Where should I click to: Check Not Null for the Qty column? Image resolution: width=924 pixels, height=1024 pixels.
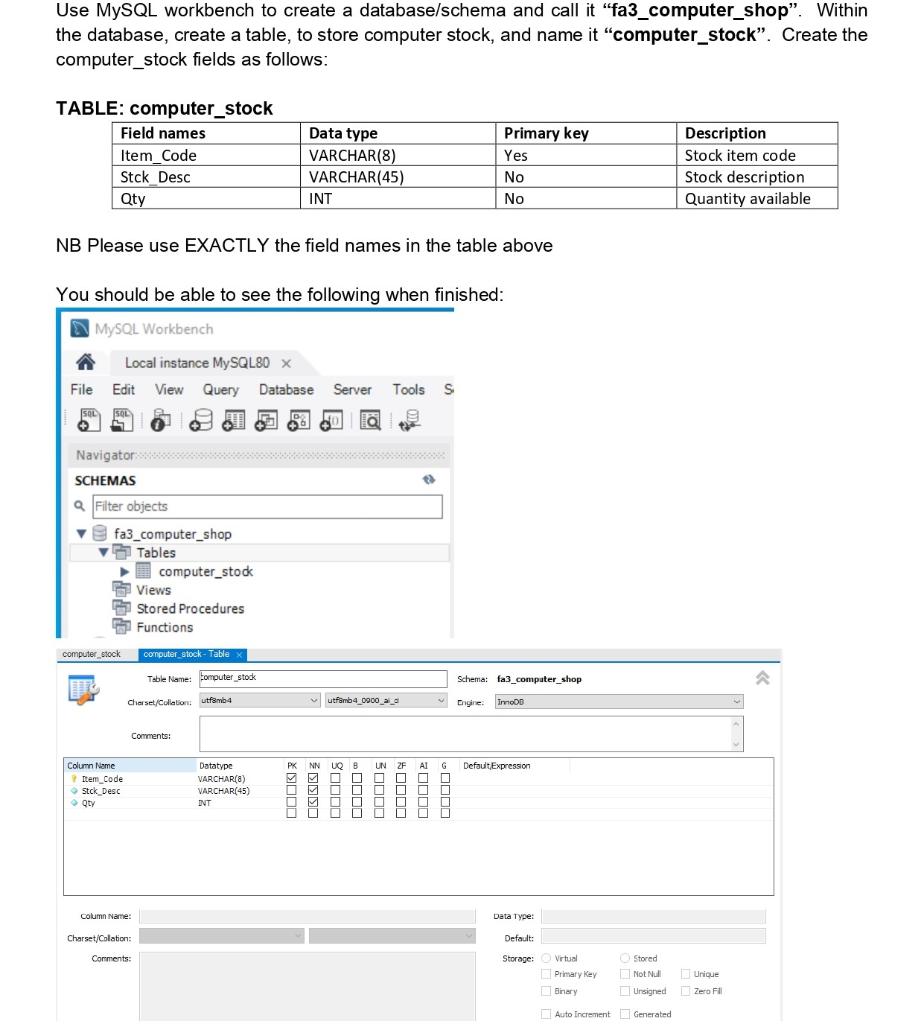click(313, 802)
